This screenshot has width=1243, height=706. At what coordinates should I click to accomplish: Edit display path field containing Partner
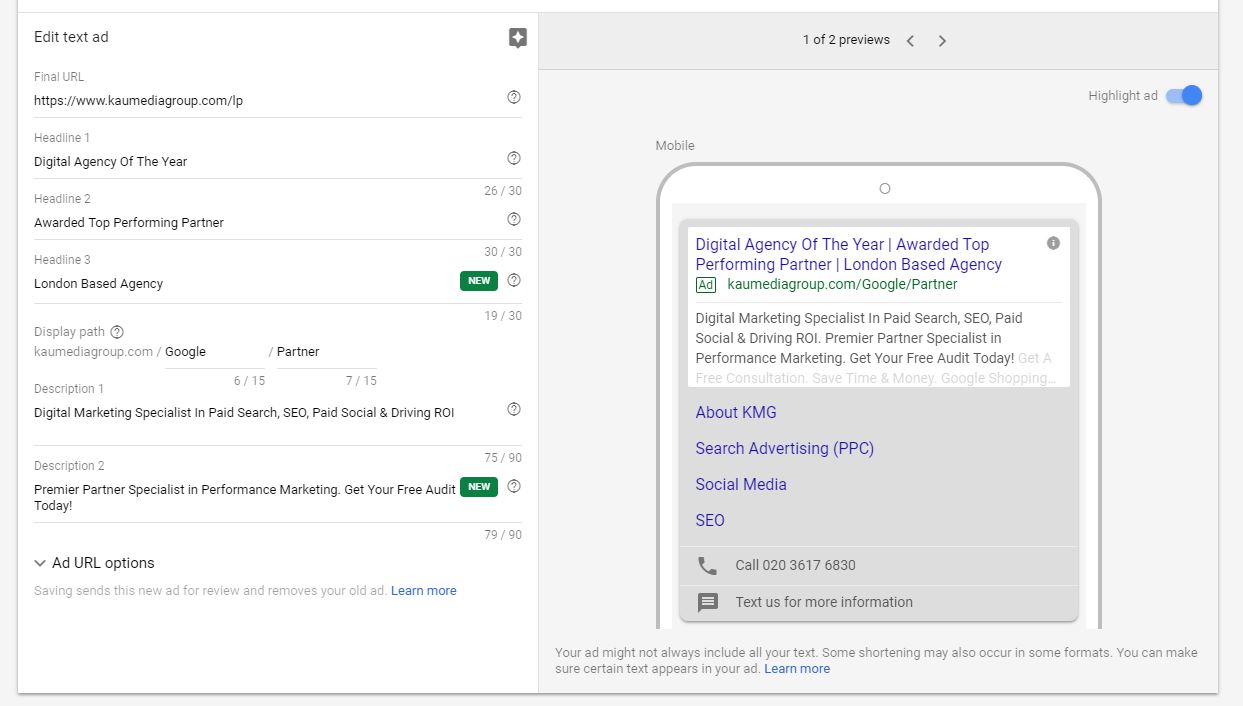[327, 352]
